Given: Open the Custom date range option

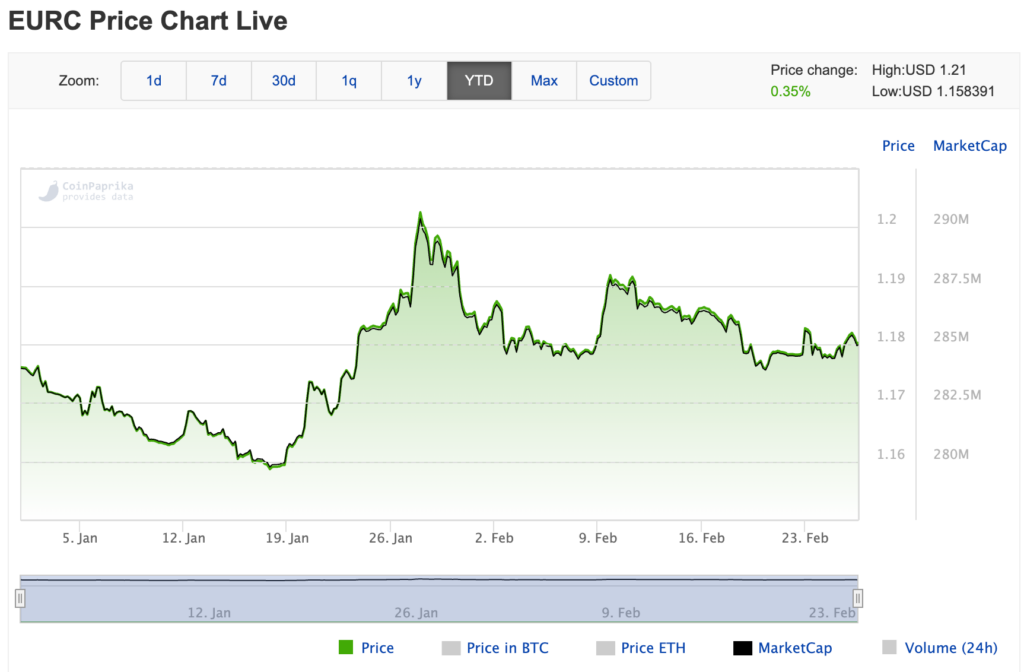Looking at the screenshot, I should (x=613, y=81).
